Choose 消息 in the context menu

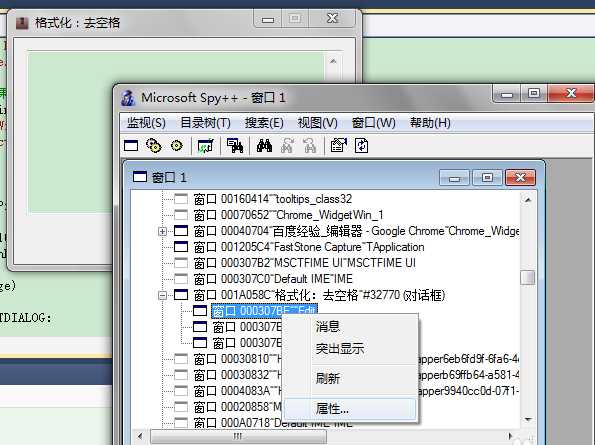(327, 327)
